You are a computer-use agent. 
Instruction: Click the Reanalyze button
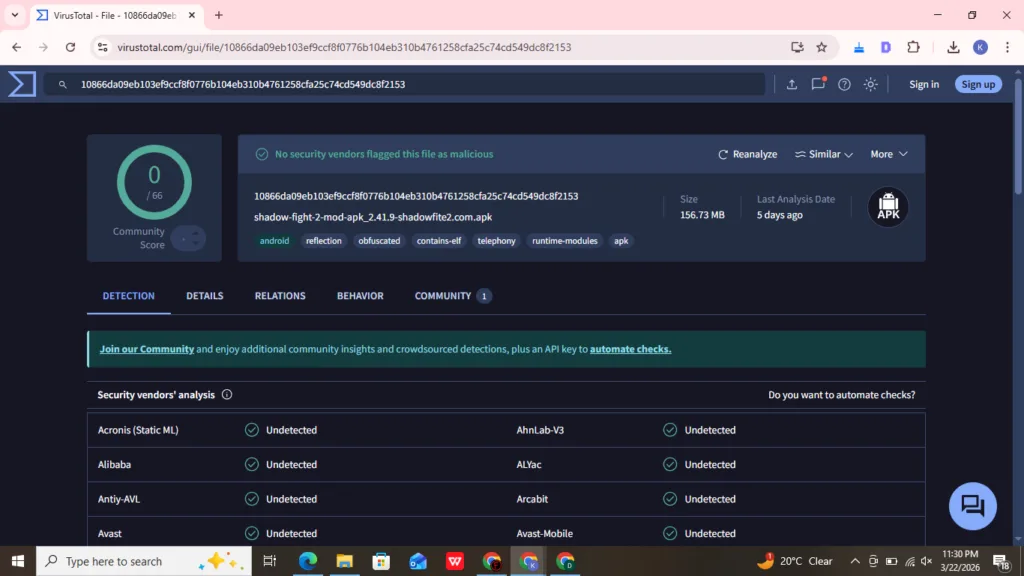[x=748, y=154]
